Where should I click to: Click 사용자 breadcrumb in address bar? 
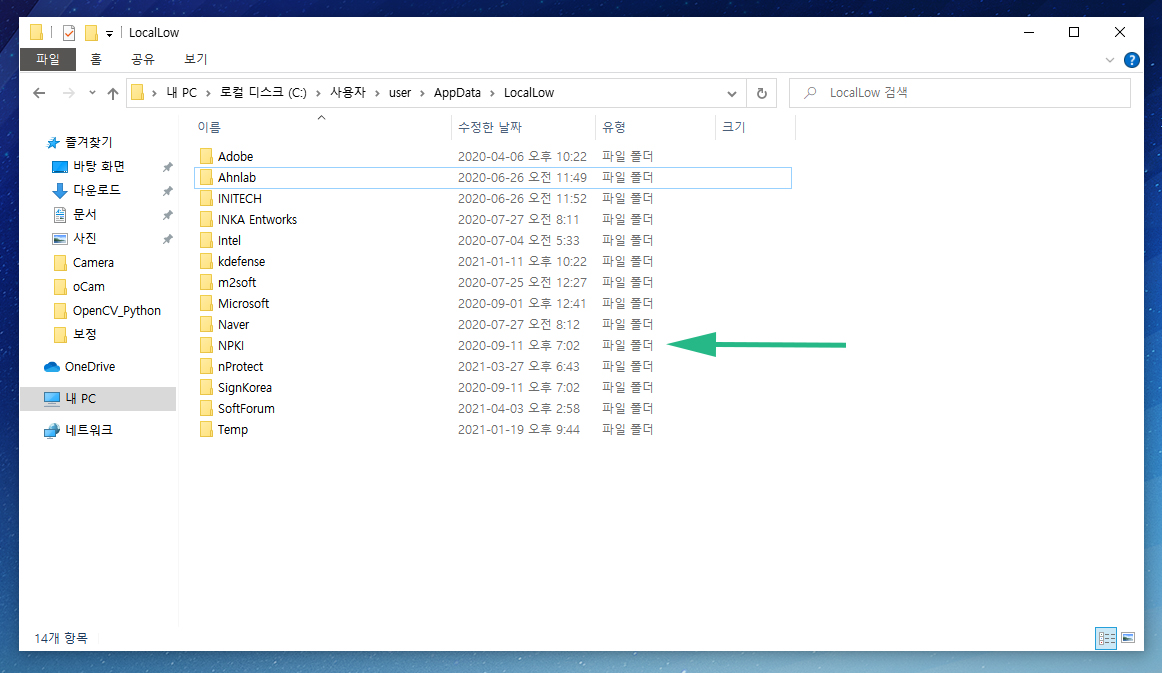coord(348,93)
